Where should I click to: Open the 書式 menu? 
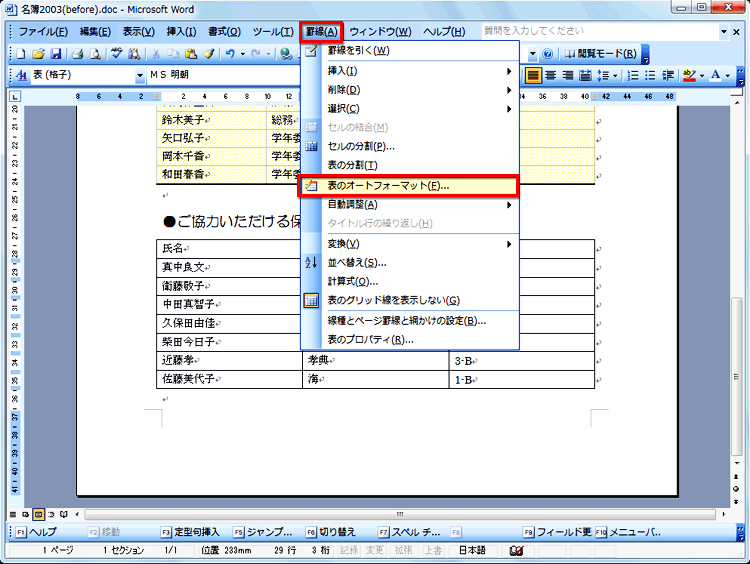tap(224, 32)
